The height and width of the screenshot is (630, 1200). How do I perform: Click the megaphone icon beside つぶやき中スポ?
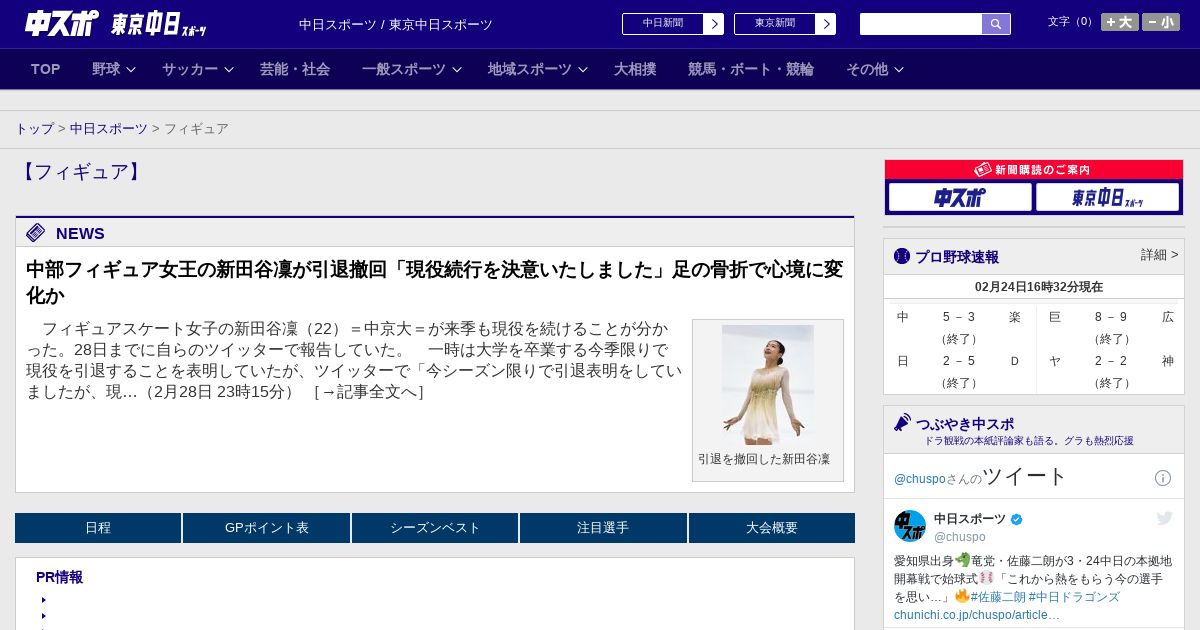point(902,423)
